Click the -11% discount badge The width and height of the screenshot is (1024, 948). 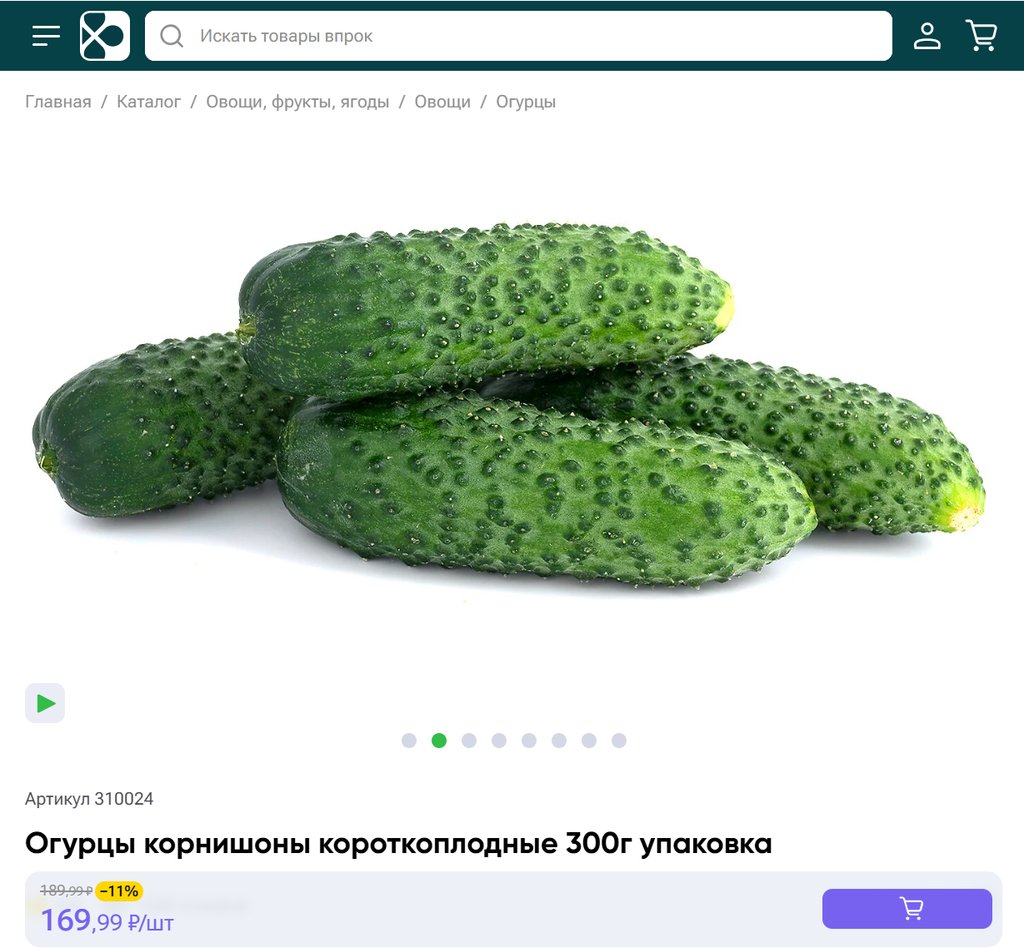click(x=120, y=891)
